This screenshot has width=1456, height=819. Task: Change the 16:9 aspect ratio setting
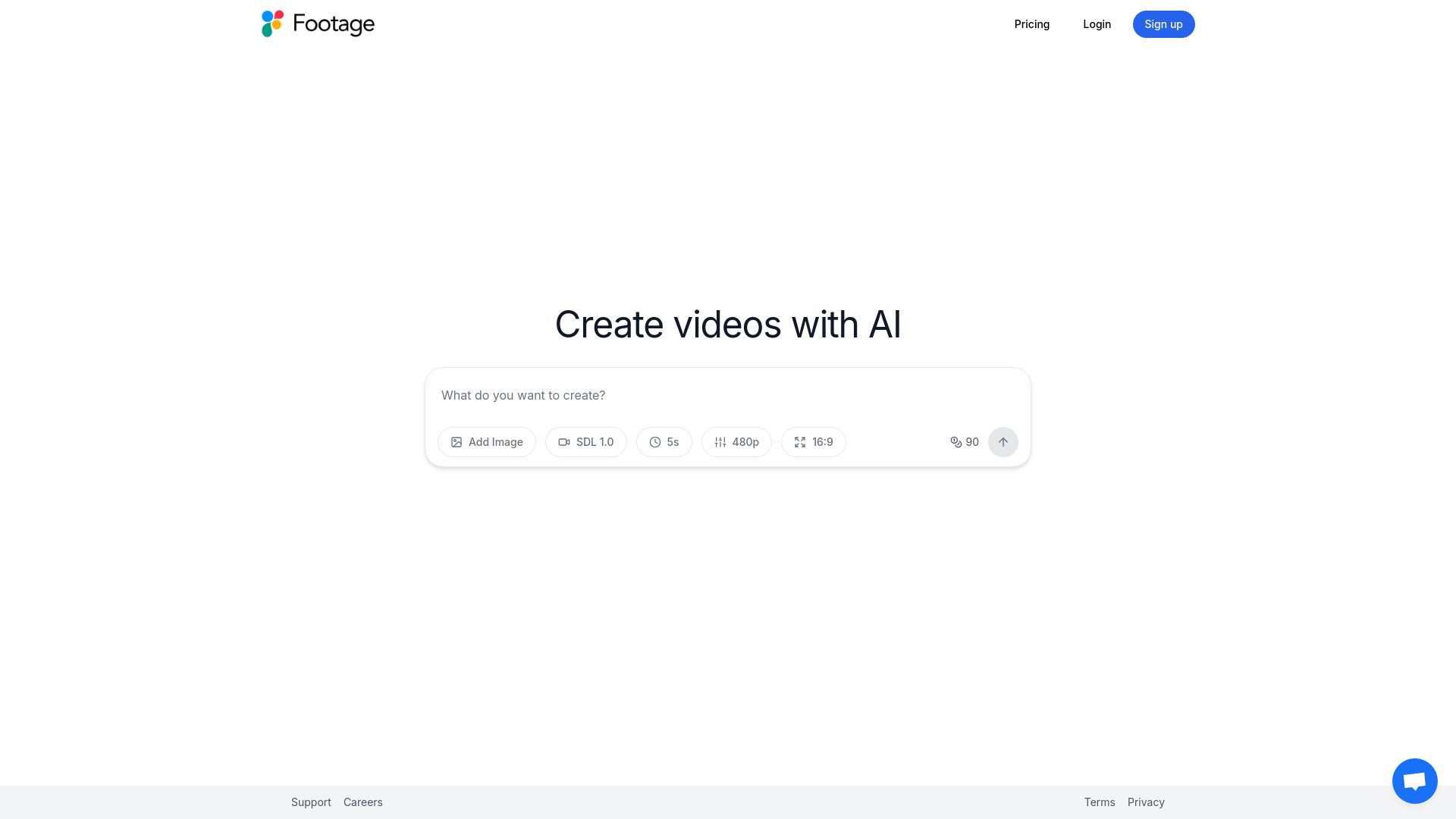point(813,442)
